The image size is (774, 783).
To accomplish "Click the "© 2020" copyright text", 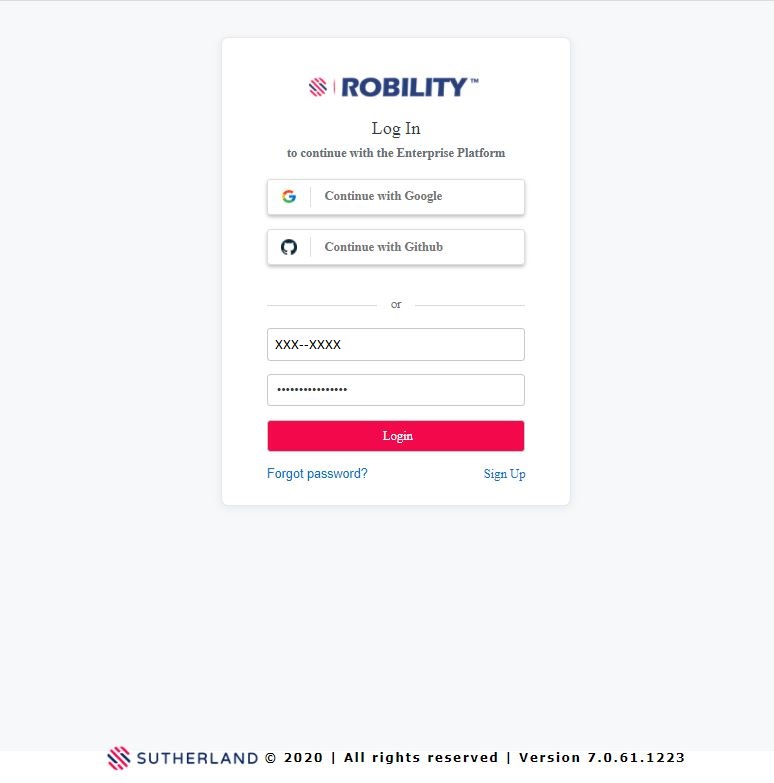I will tap(294, 758).
